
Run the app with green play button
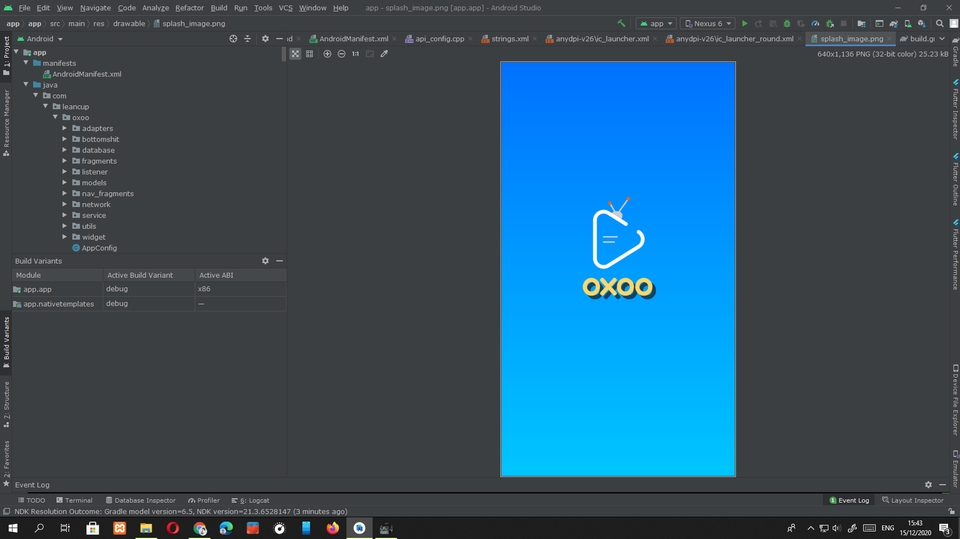point(744,23)
